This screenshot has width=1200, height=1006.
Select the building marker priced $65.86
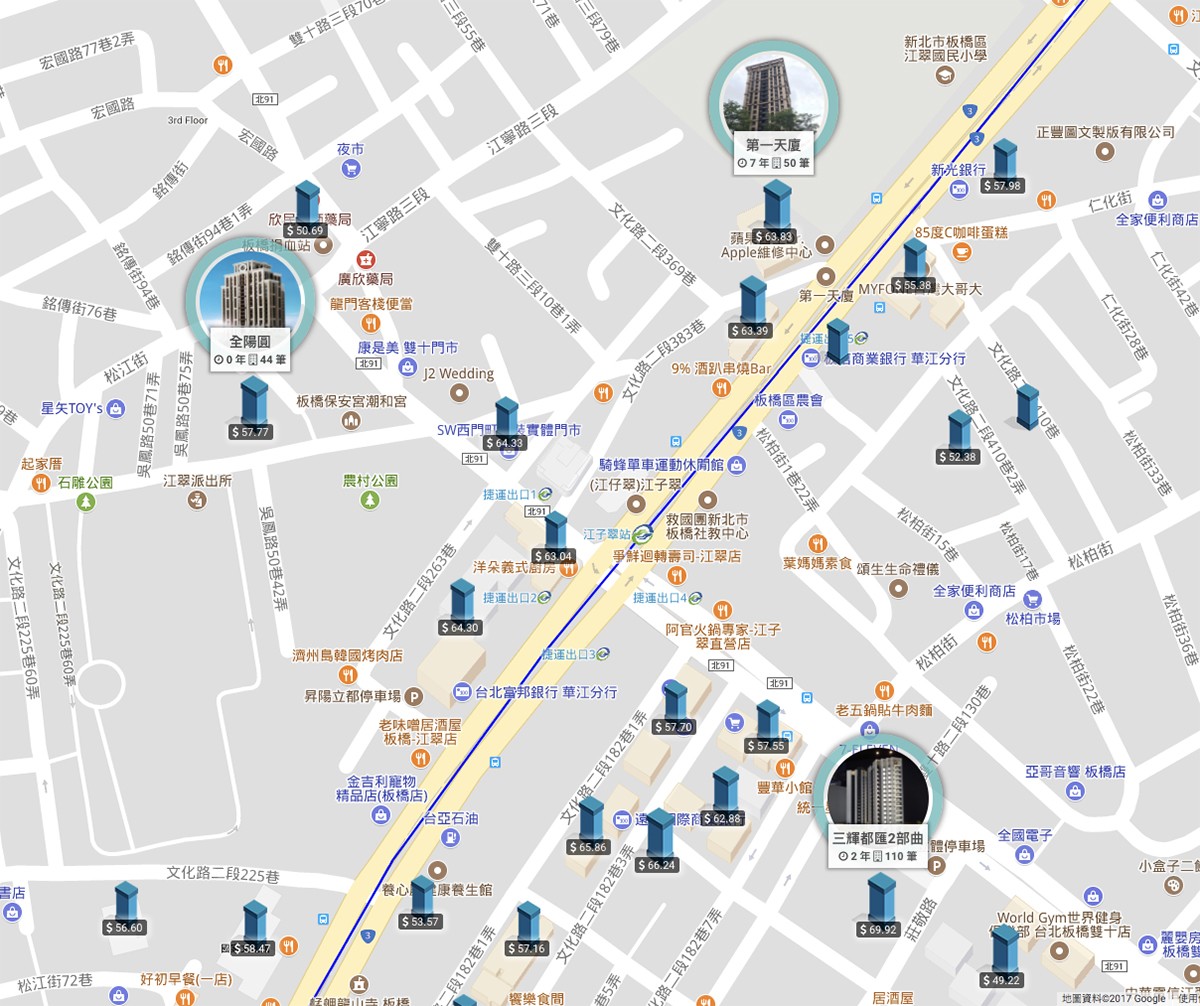pyautogui.click(x=588, y=826)
